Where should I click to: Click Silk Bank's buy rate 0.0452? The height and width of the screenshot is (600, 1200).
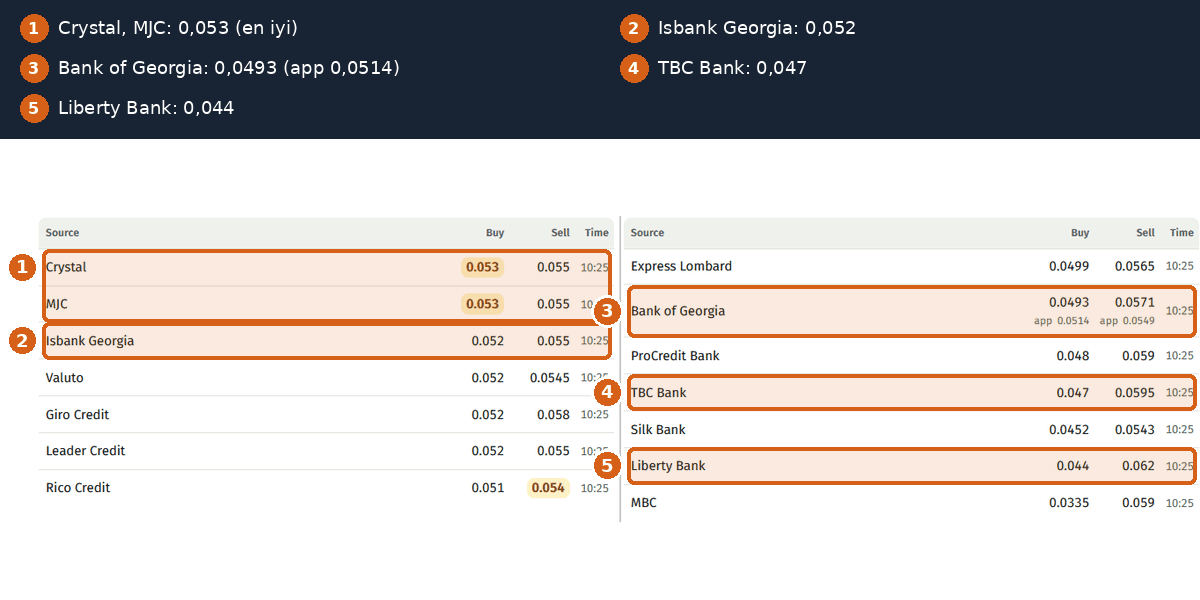(1069, 430)
